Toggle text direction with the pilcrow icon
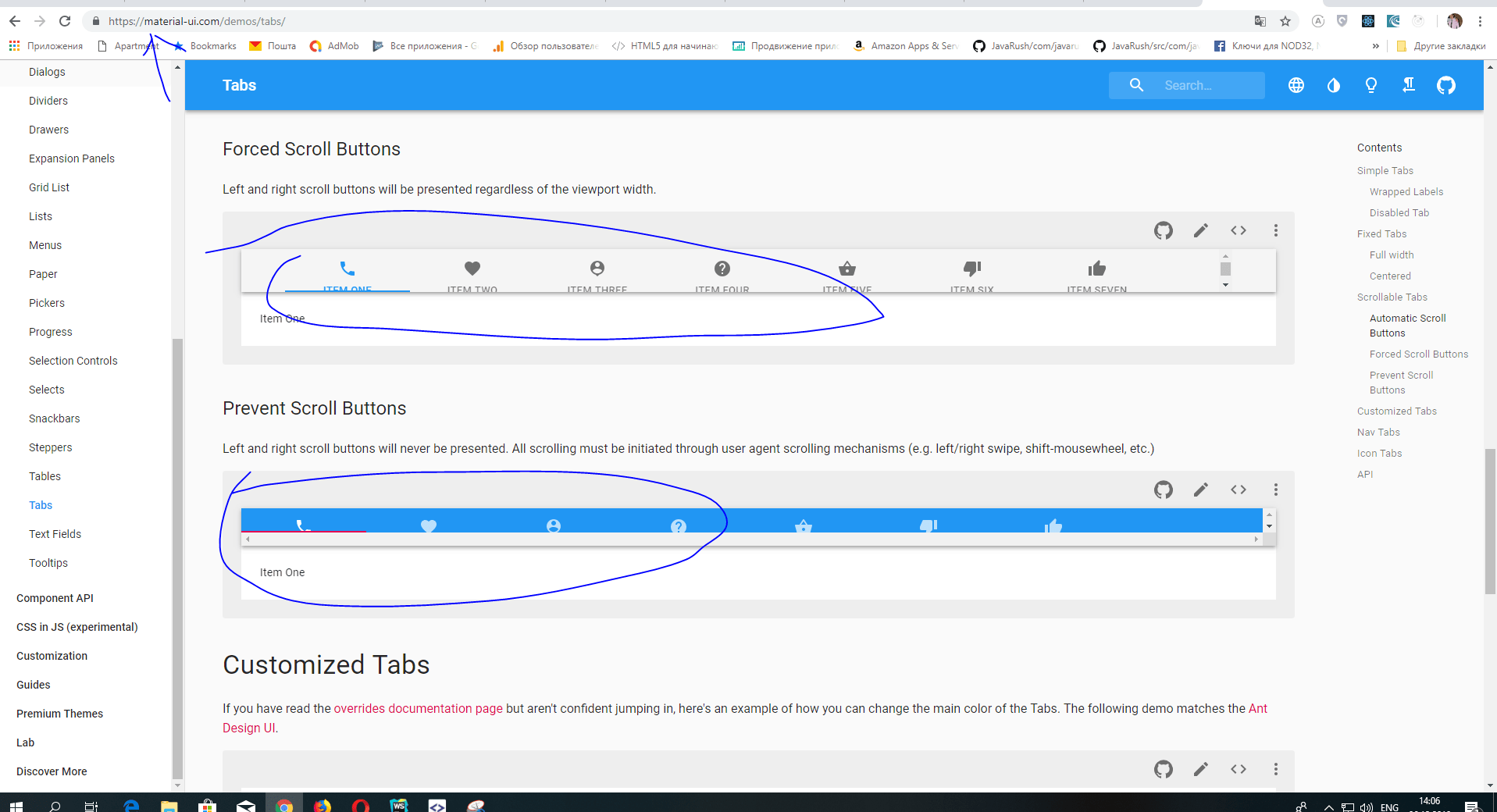The image size is (1497, 812). pos(1408,85)
